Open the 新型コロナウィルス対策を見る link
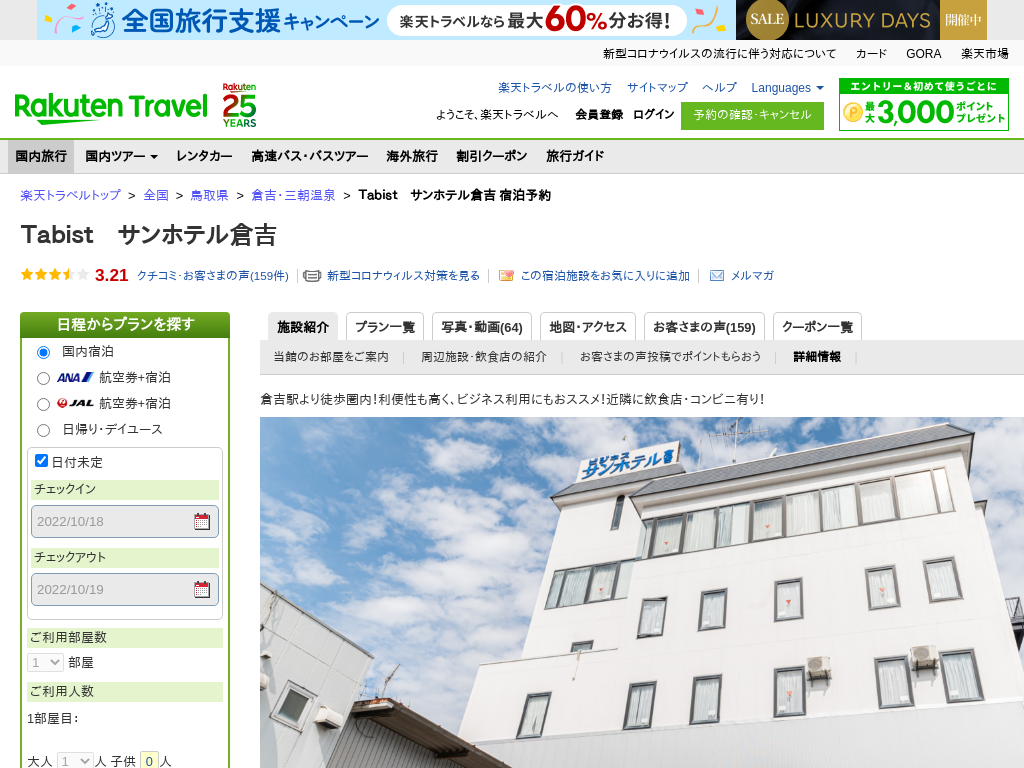 404,276
